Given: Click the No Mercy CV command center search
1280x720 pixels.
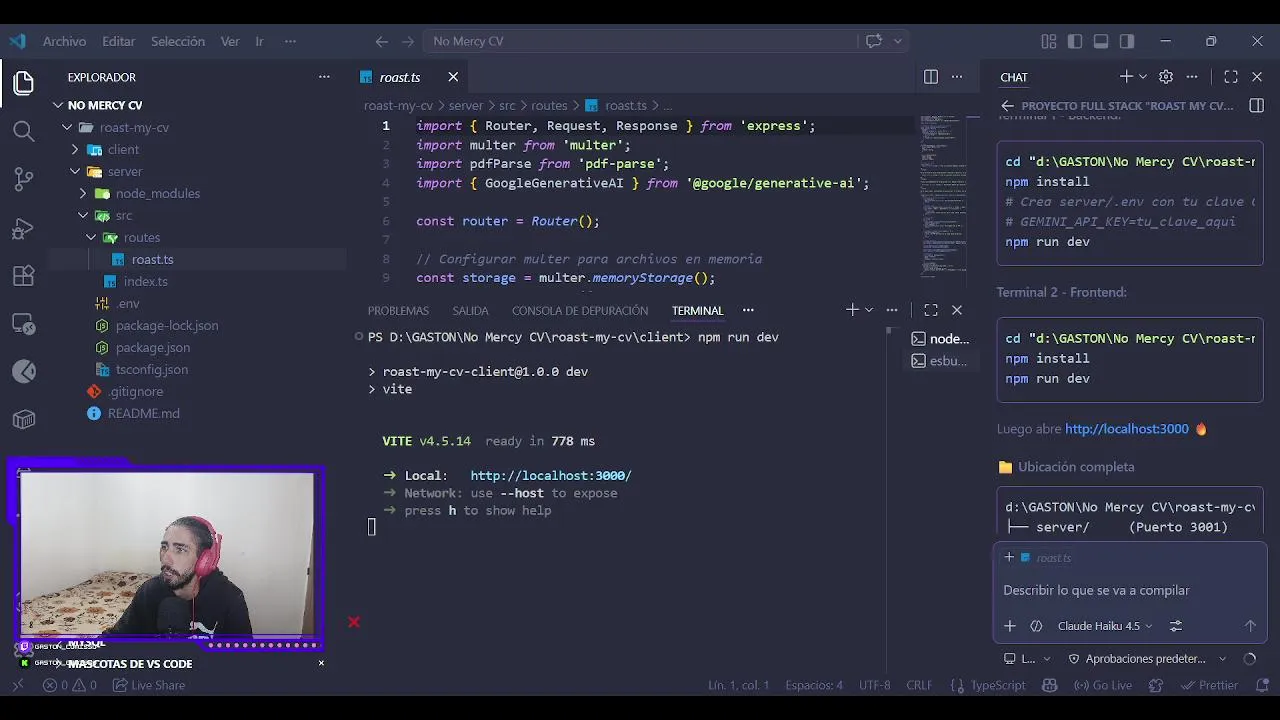Looking at the screenshot, I should (640, 41).
